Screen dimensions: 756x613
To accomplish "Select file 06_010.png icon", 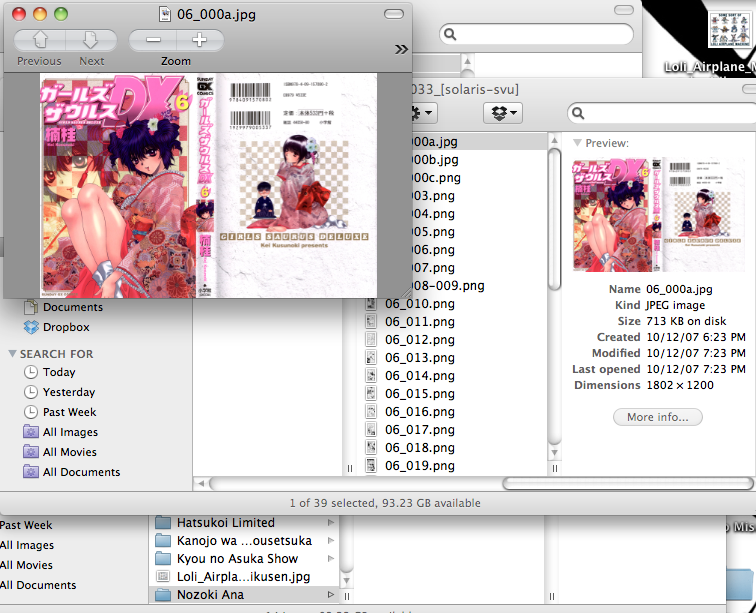I will coord(371,303).
